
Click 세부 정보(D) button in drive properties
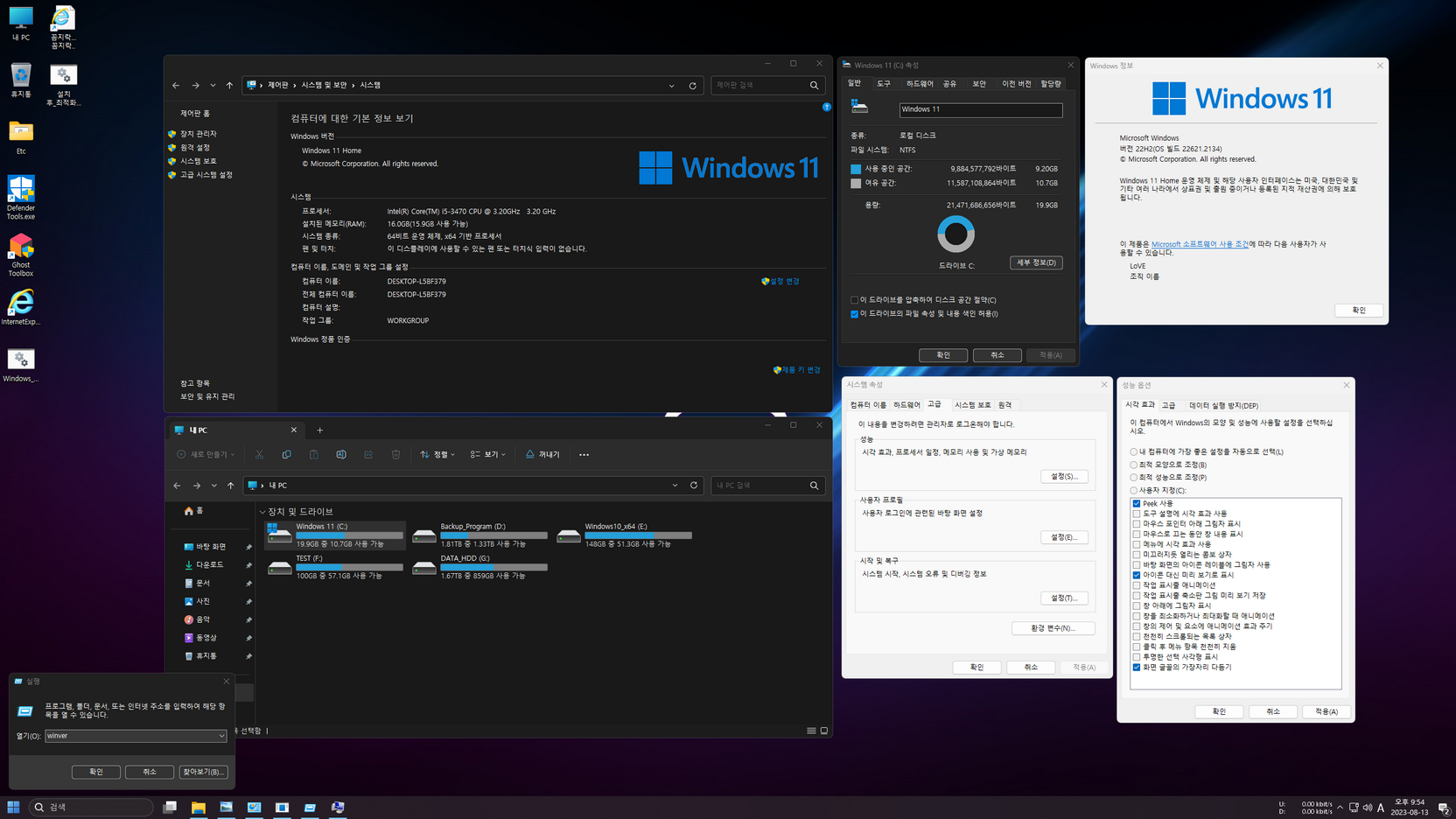[1036, 262]
